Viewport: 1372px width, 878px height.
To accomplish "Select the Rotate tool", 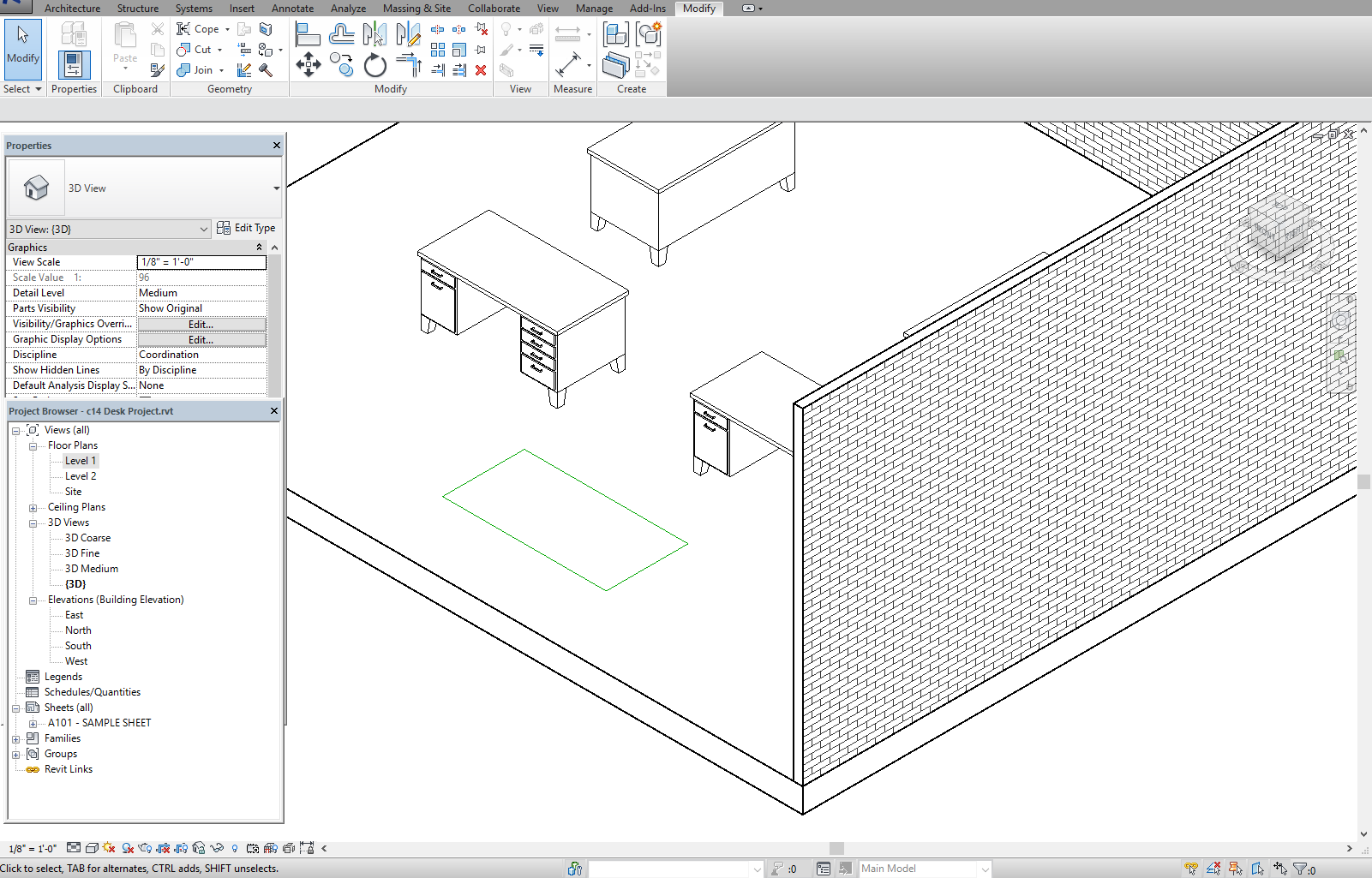I will pos(375,64).
